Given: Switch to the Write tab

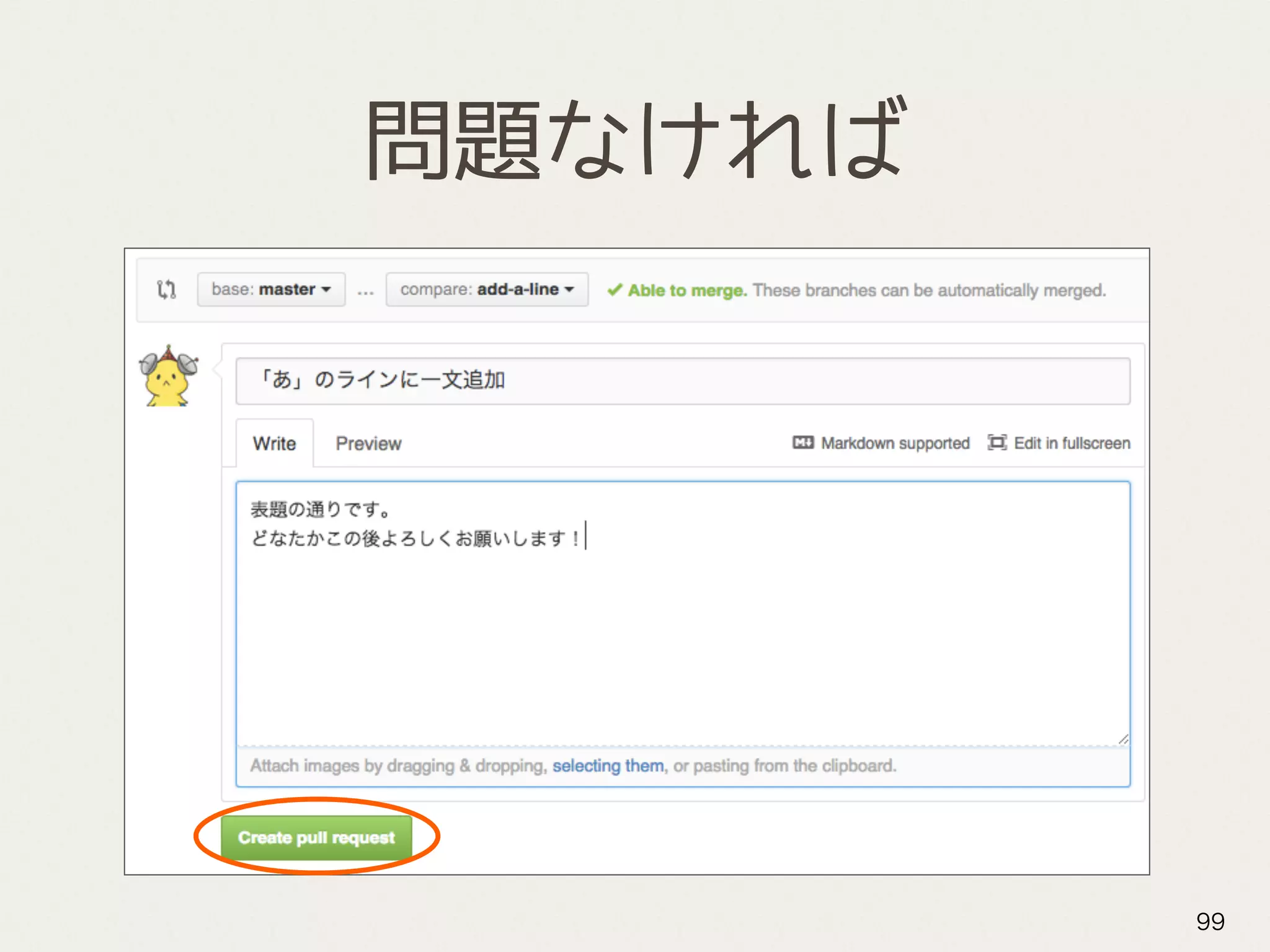Looking at the screenshot, I should [274, 444].
